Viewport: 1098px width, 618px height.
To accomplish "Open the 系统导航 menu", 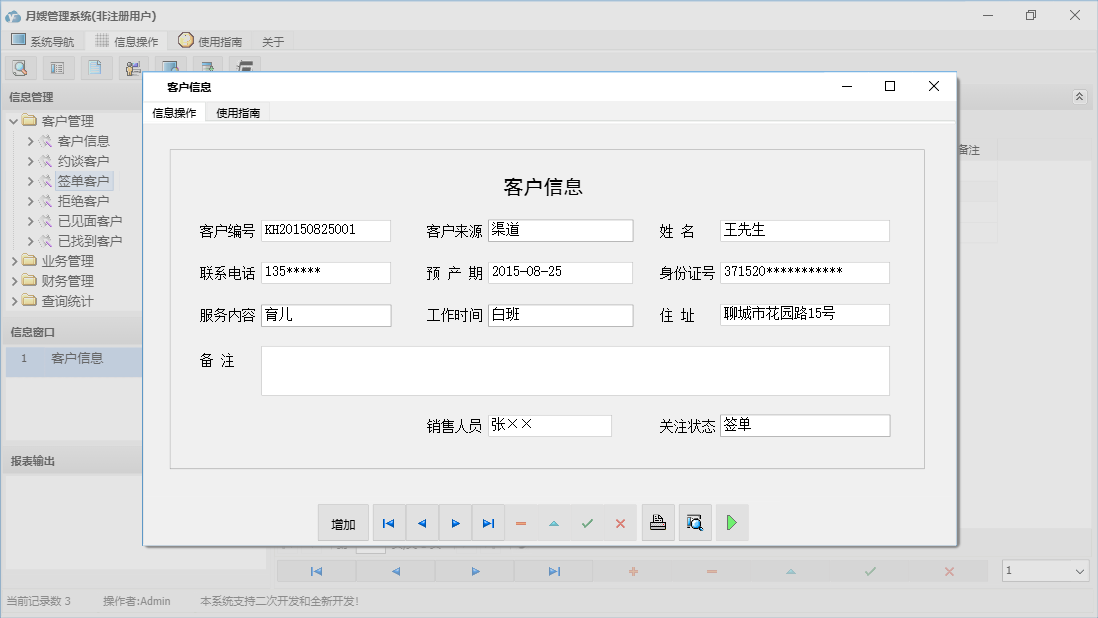I will (44, 41).
